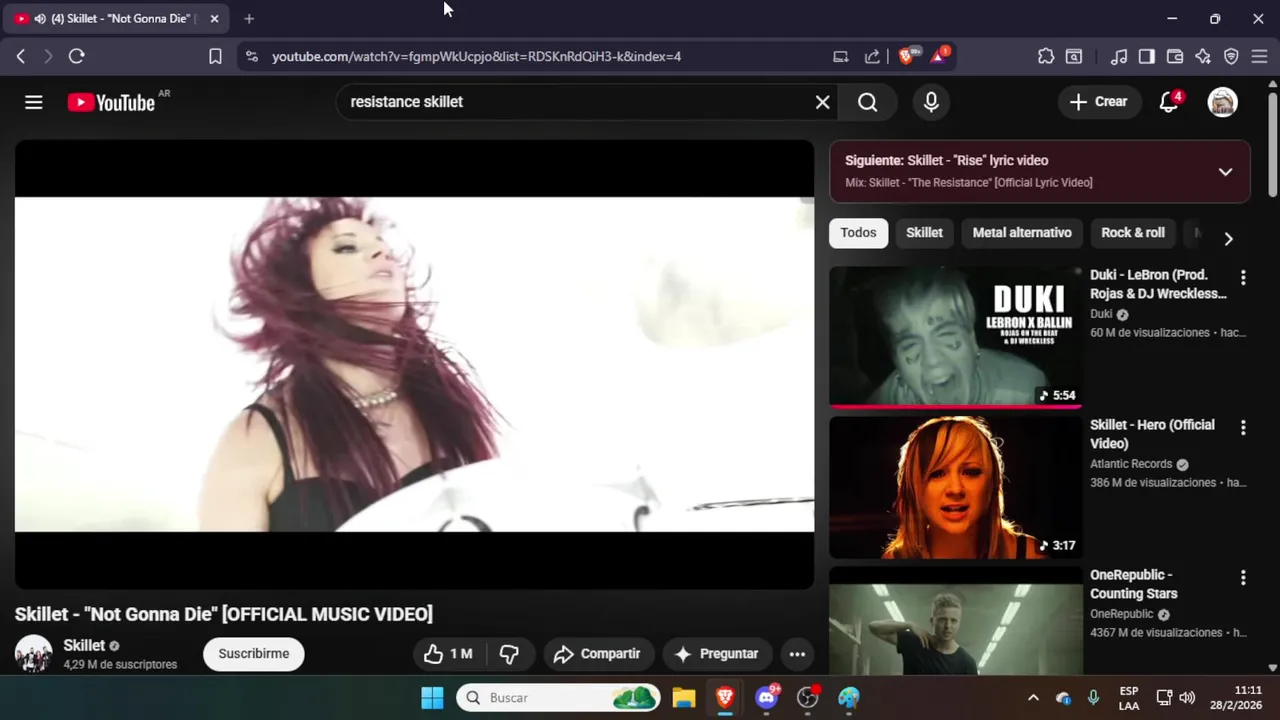
Task: Open Discord from taskbar
Action: coord(767,698)
